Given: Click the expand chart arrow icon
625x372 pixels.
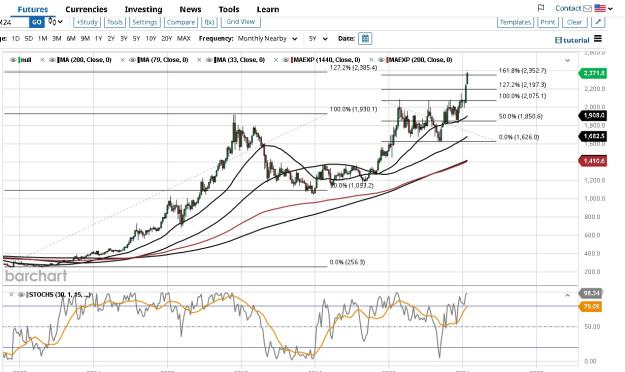Looking at the screenshot, I should tap(598, 22).
